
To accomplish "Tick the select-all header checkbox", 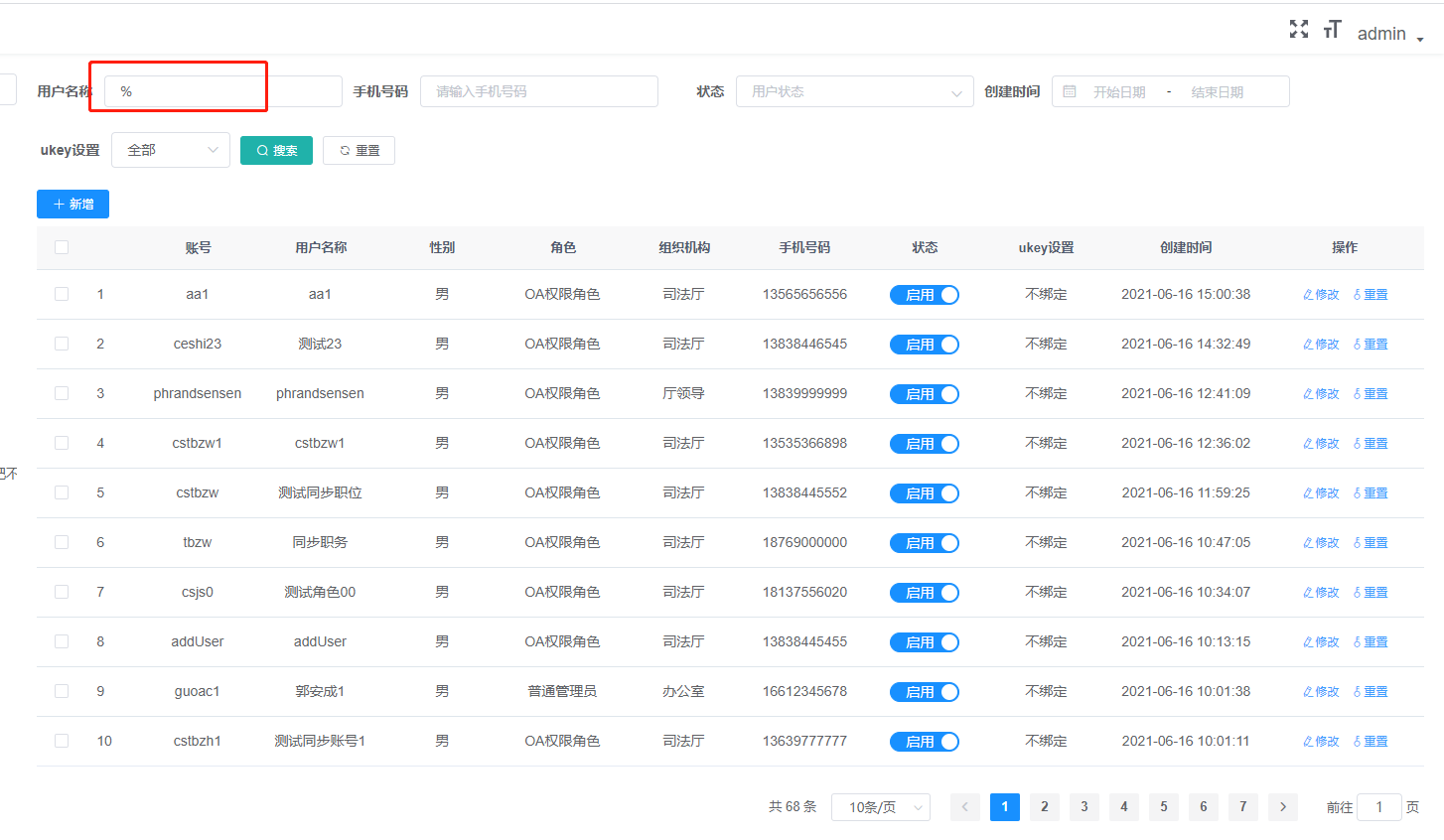I will tap(62, 247).
